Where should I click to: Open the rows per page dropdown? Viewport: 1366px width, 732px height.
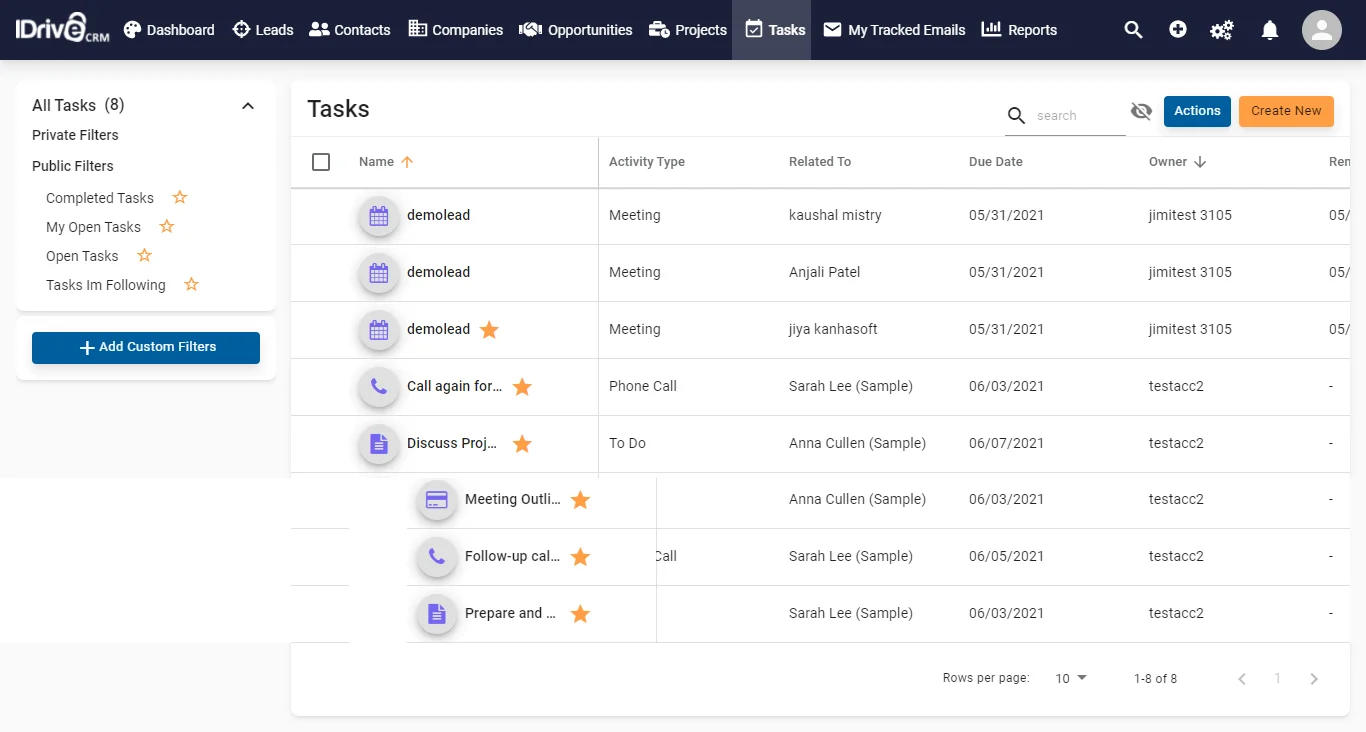click(1071, 678)
